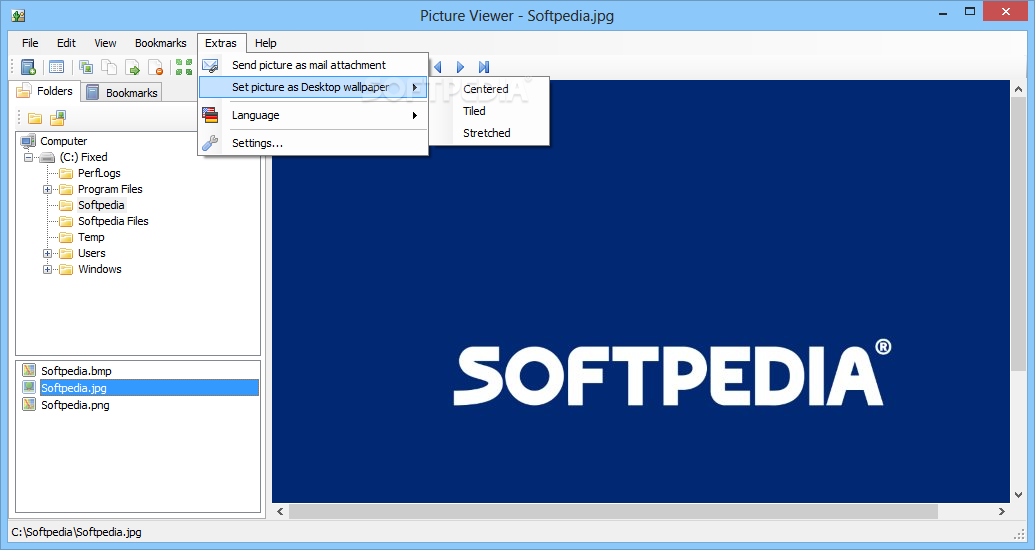The width and height of the screenshot is (1035, 550).
Task: Select Set picture as Desktop wallpaper
Action: (x=314, y=87)
